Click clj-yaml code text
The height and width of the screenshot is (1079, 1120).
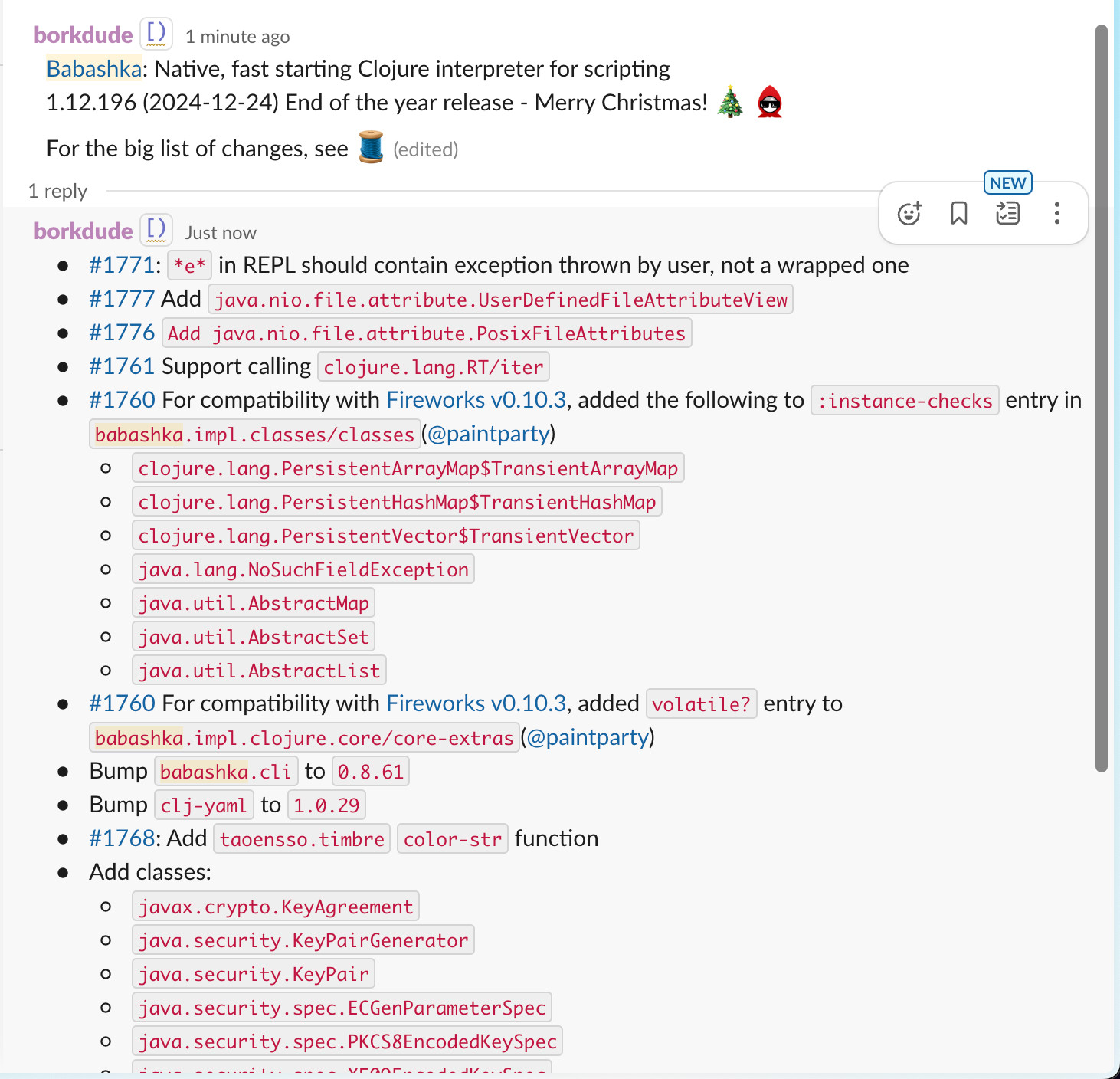204,805
